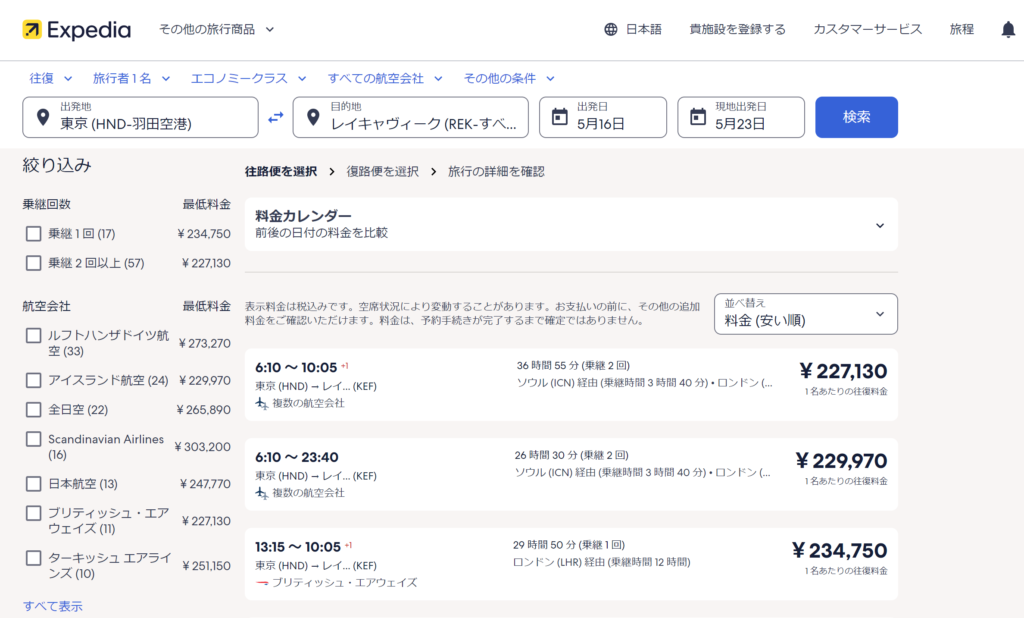Screen dimensions: 1024x618
Task: Click calendar icon for 5月16日
Action: coord(560,117)
